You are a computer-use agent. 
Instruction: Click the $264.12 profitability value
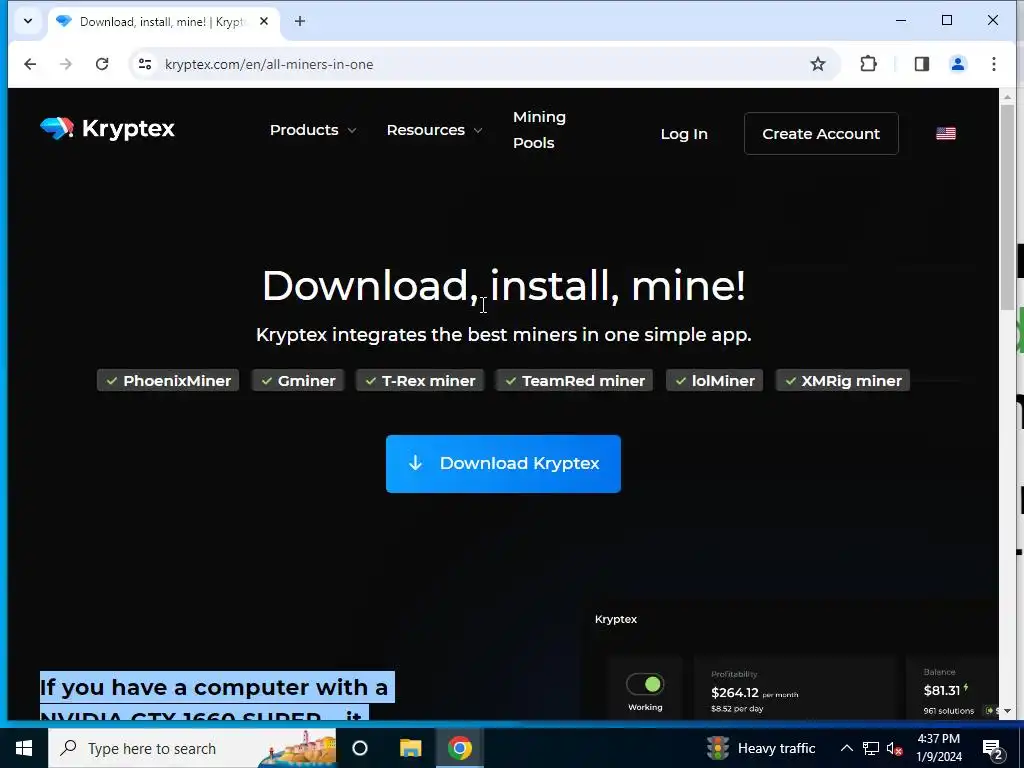pos(735,692)
